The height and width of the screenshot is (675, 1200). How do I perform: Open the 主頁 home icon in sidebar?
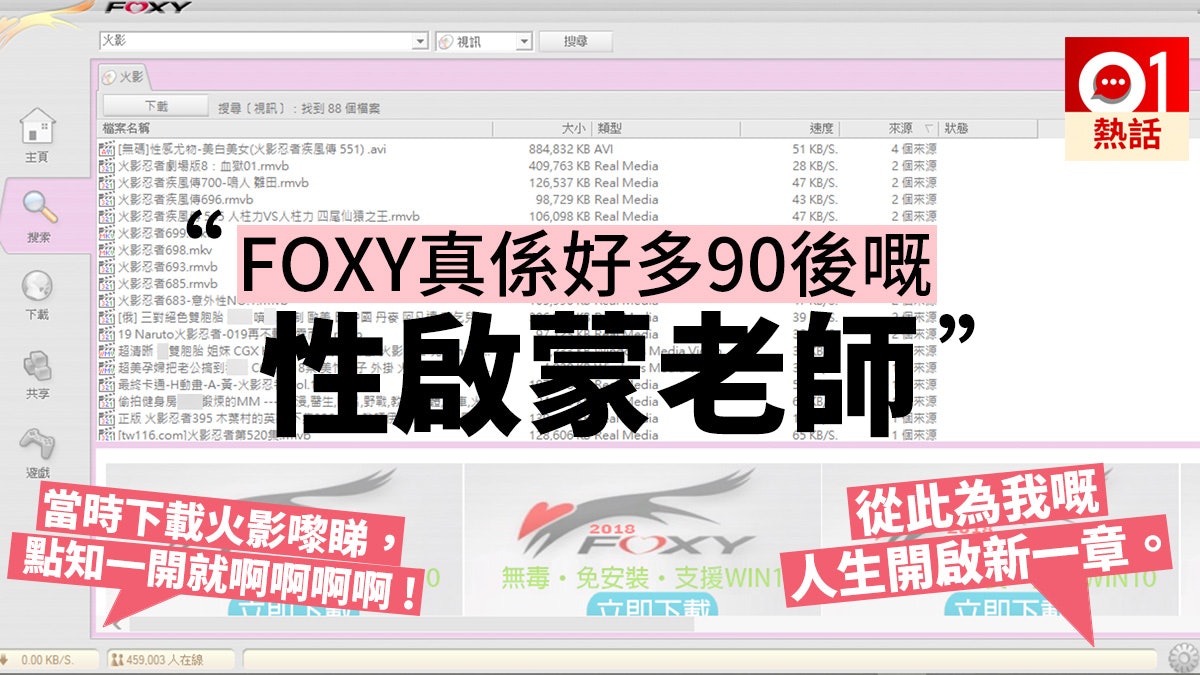(37, 128)
